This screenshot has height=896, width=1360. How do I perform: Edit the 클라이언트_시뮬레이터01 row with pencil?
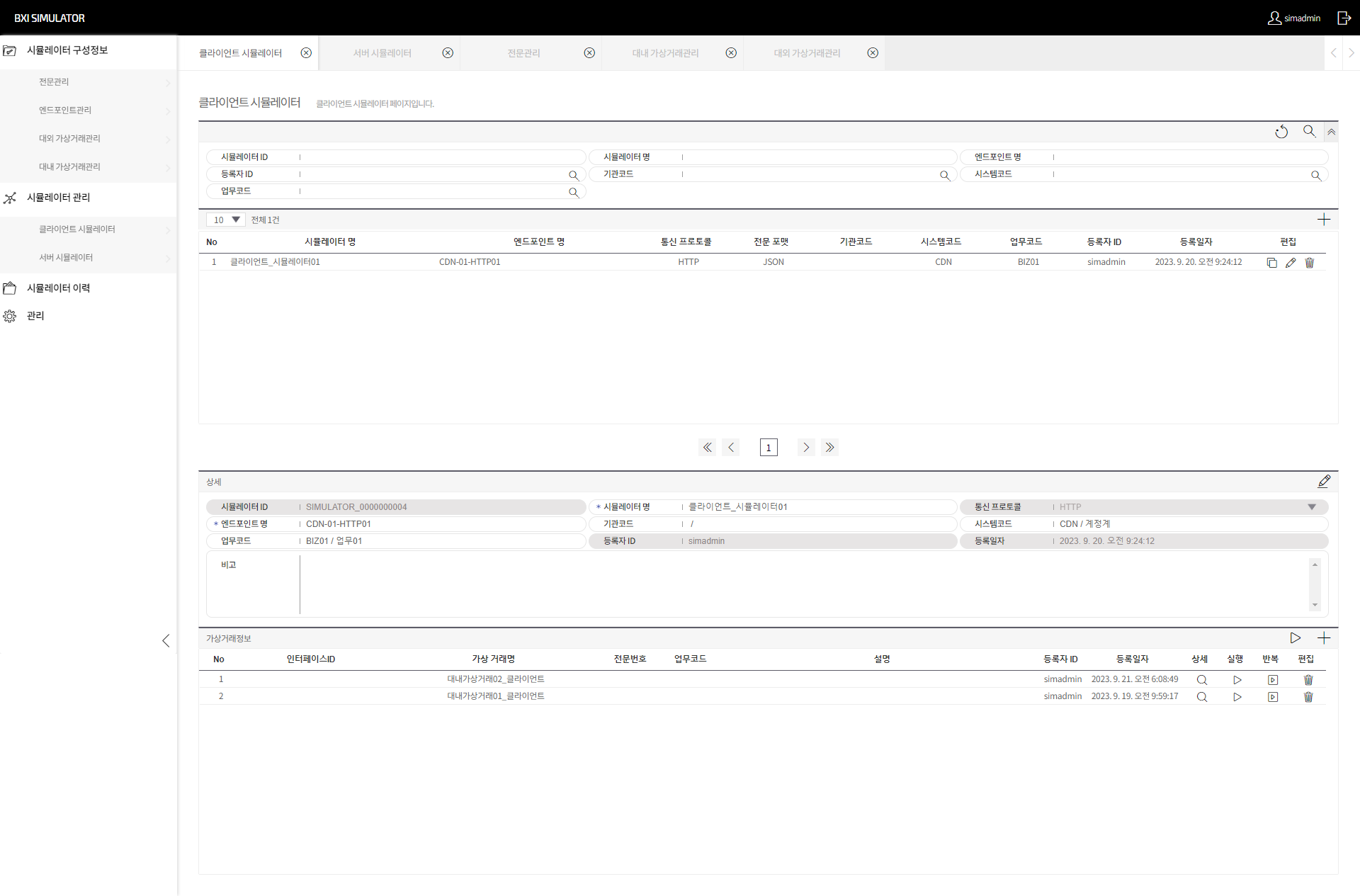[x=1291, y=263]
